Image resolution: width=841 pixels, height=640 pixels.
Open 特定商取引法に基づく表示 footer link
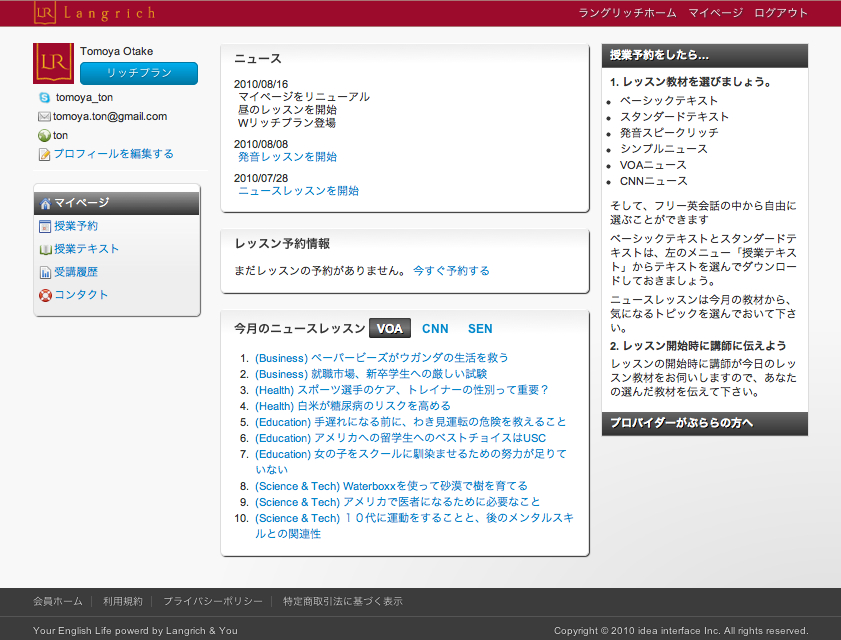coord(343,601)
